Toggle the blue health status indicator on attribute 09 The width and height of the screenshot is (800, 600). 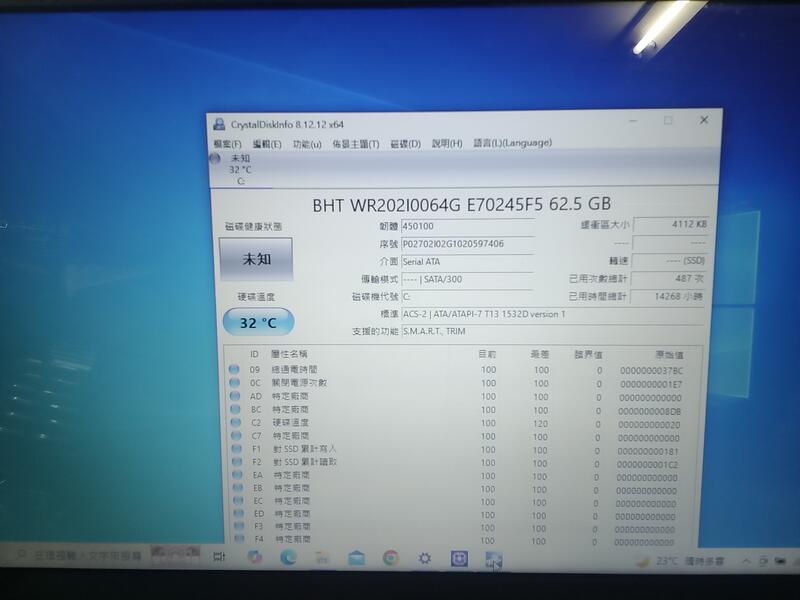point(235,368)
